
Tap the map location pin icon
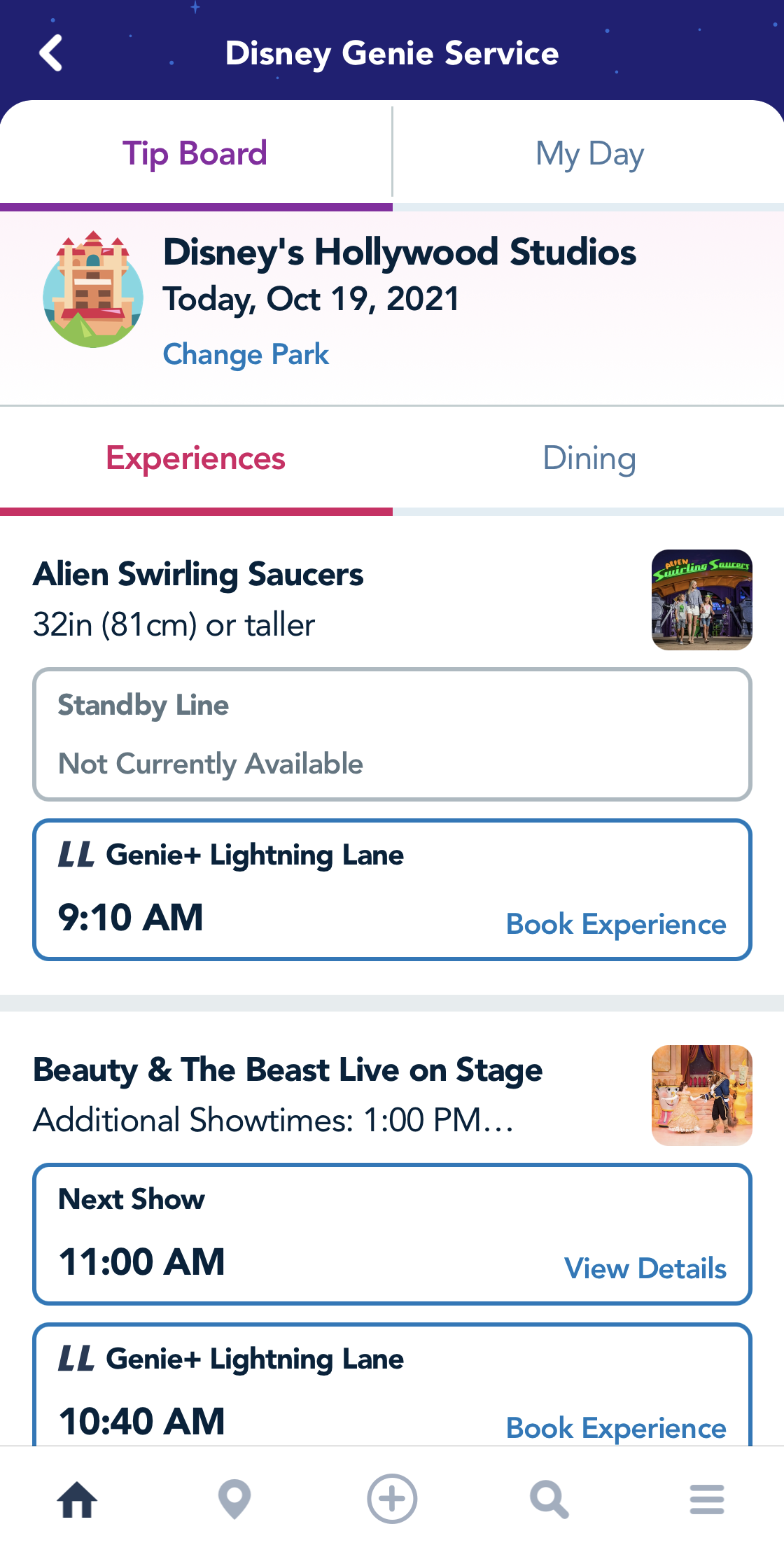pyautogui.click(x=234, y=1499)
